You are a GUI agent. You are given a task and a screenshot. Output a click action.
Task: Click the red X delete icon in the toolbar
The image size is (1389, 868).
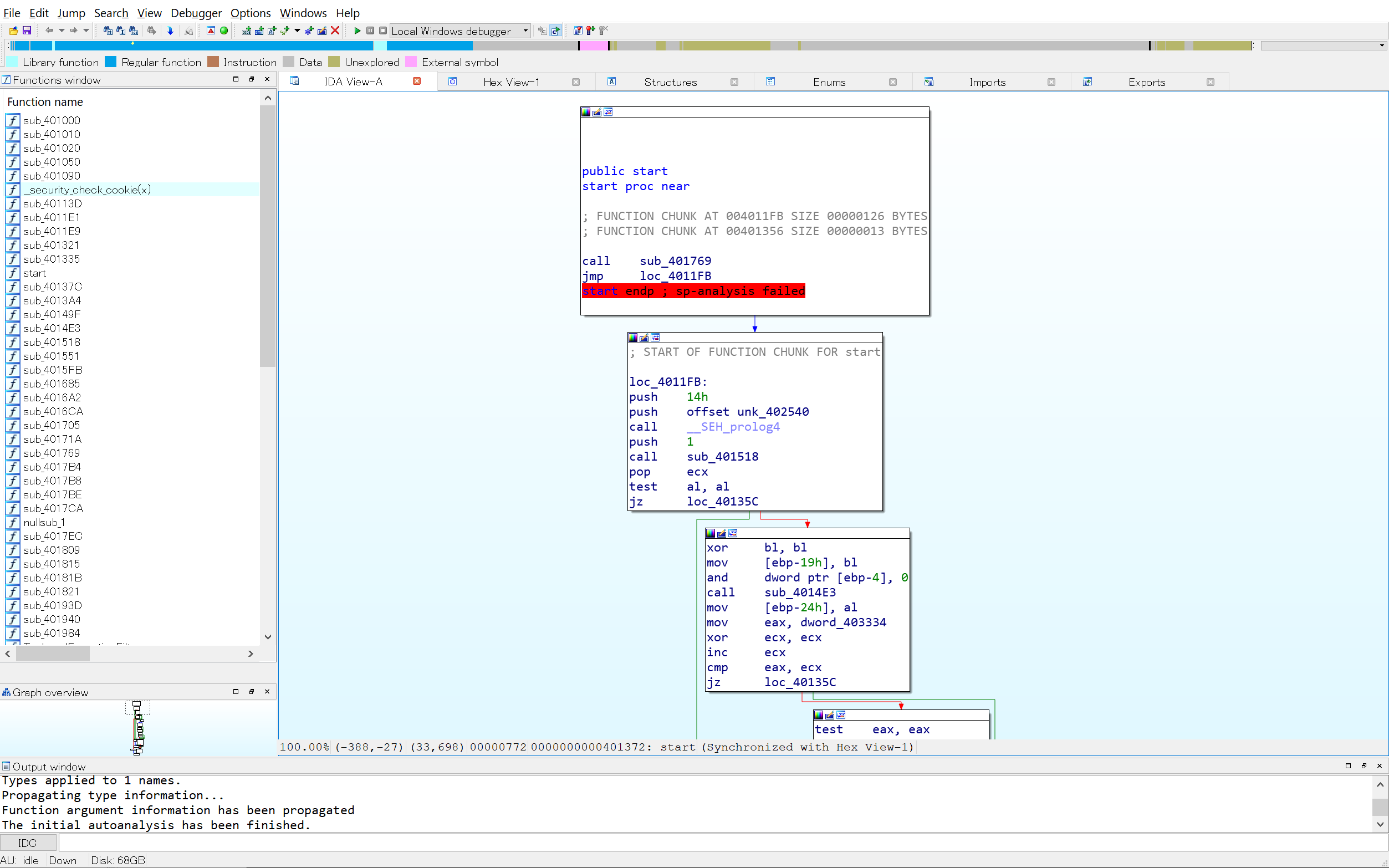(x=335, y=31)
